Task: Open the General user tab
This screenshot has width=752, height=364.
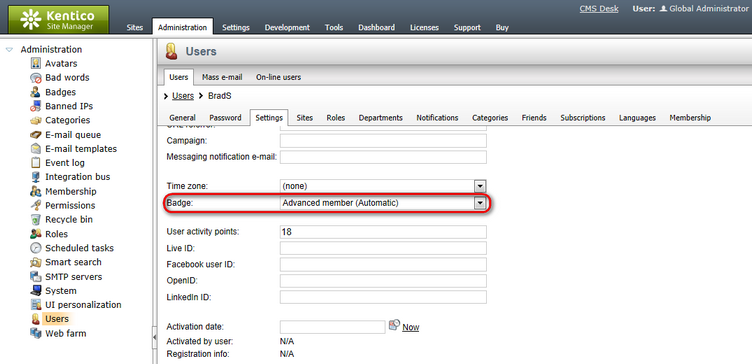Action: click(182, 117)
